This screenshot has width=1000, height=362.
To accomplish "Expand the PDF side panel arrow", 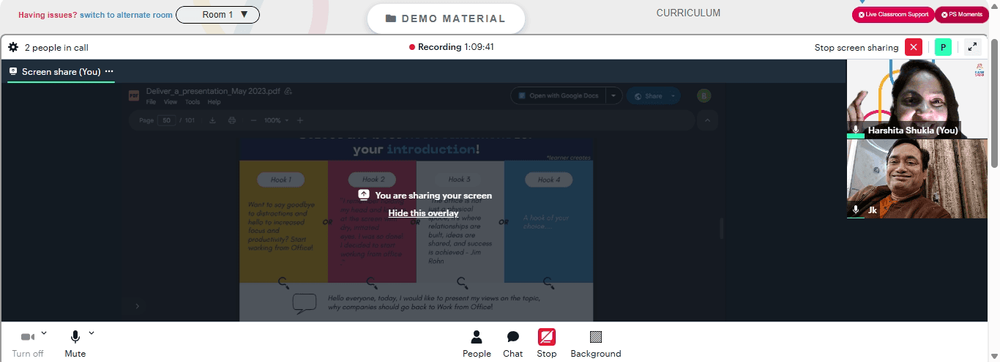I will click(x=137, y=306).
